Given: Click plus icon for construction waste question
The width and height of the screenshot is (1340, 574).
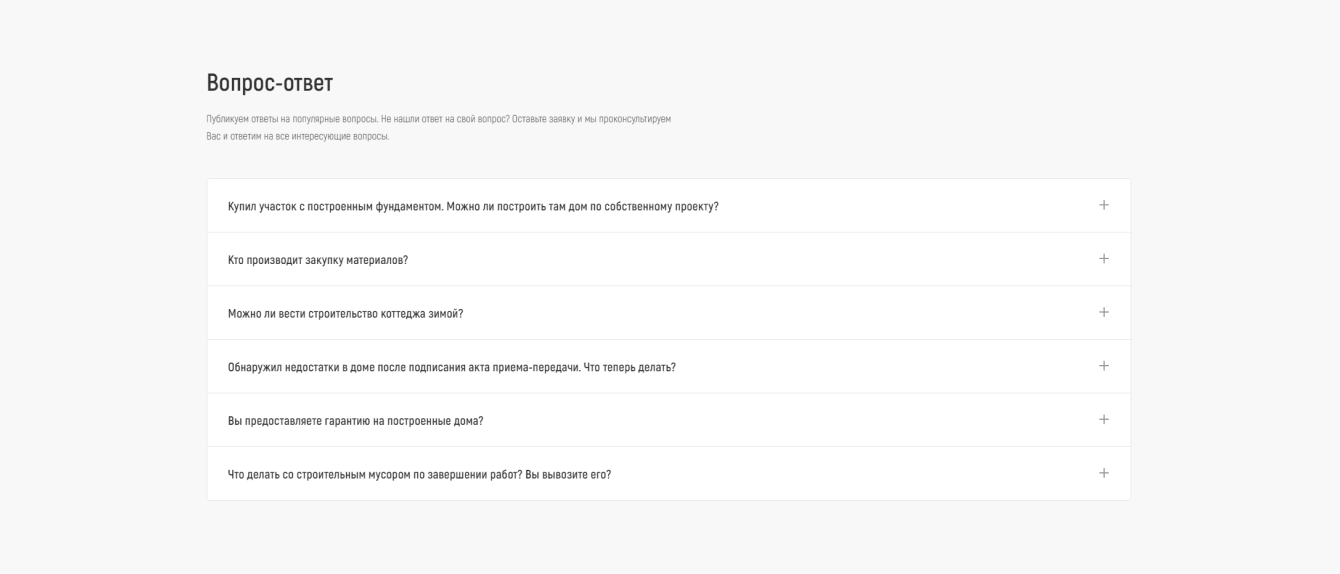Looking at the screenshot, I should click(1104, 473).
